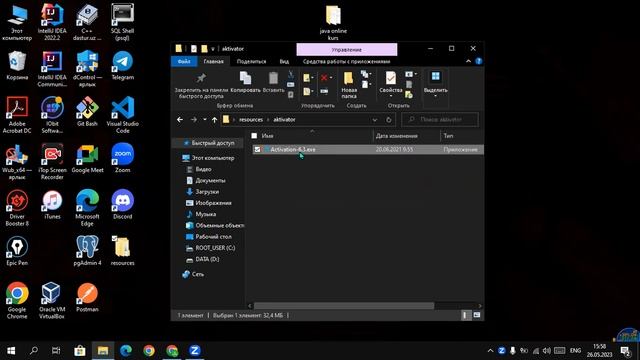This screenshot has height=360, width=640.
Task: Open Загрузки in the navigation pane
Action: [x=207, y=191]
